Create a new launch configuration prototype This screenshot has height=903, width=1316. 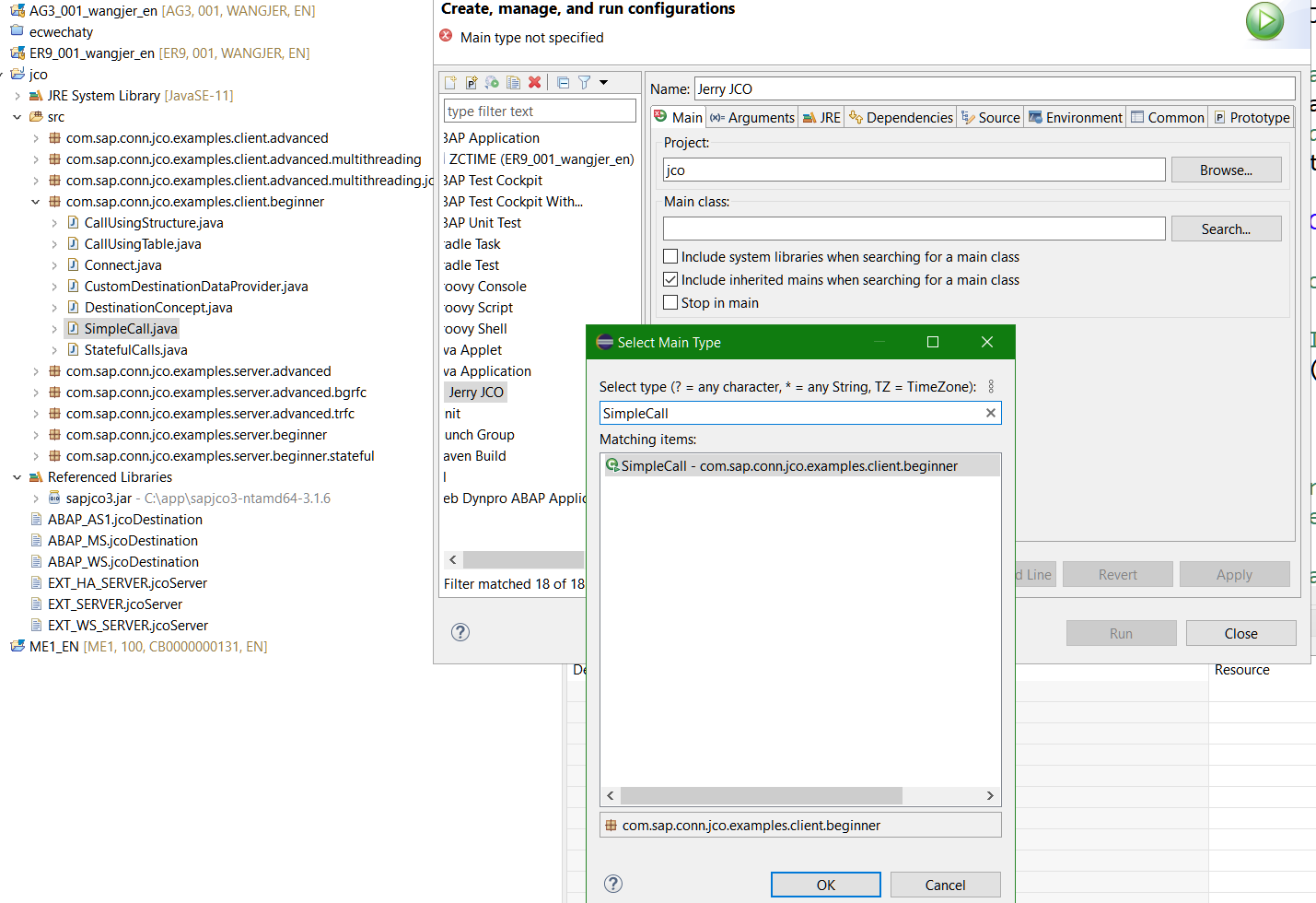(x=472, y=82)
